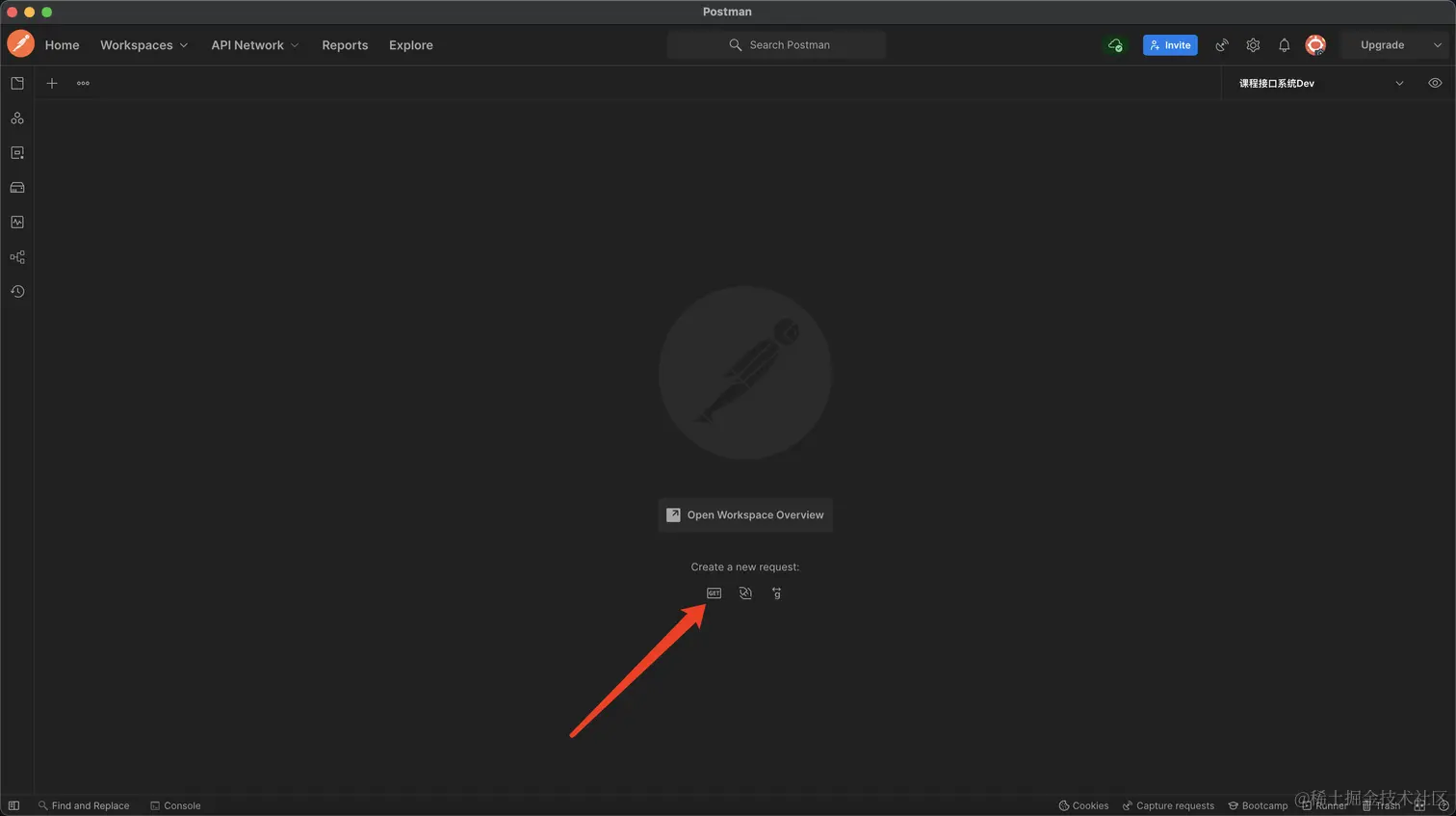This screenshot has width=1456, height=816.
Task: Click the HTTP GET new request icon
Action: (714, 593)
